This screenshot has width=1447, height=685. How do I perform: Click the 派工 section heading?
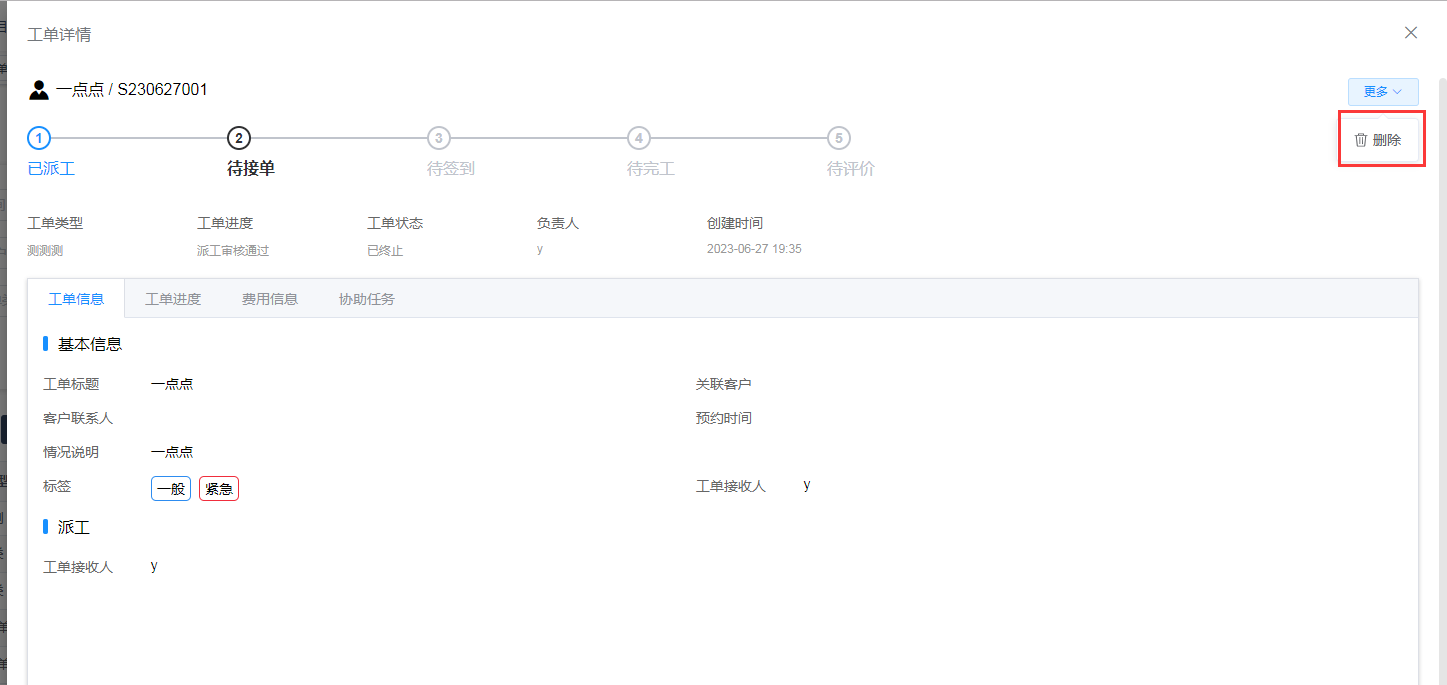[74, 527]
